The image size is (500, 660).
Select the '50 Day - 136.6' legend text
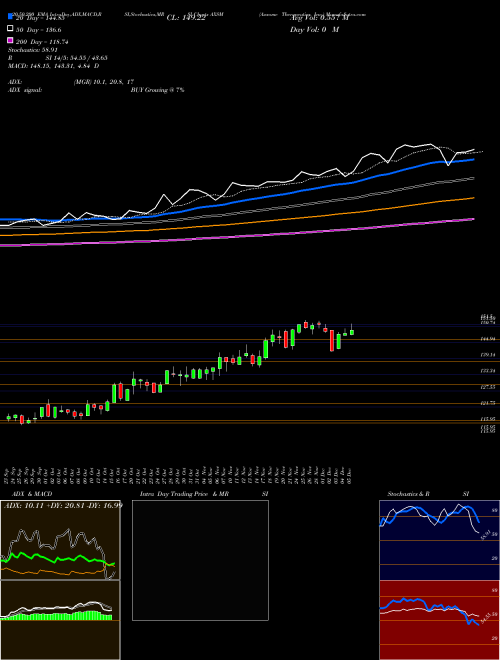point(38,30)
